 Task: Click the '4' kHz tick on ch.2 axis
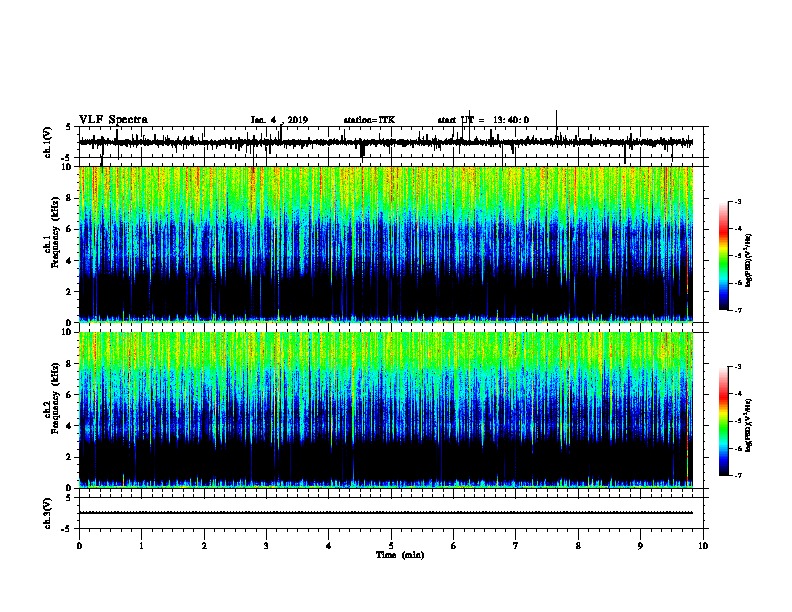69,426
